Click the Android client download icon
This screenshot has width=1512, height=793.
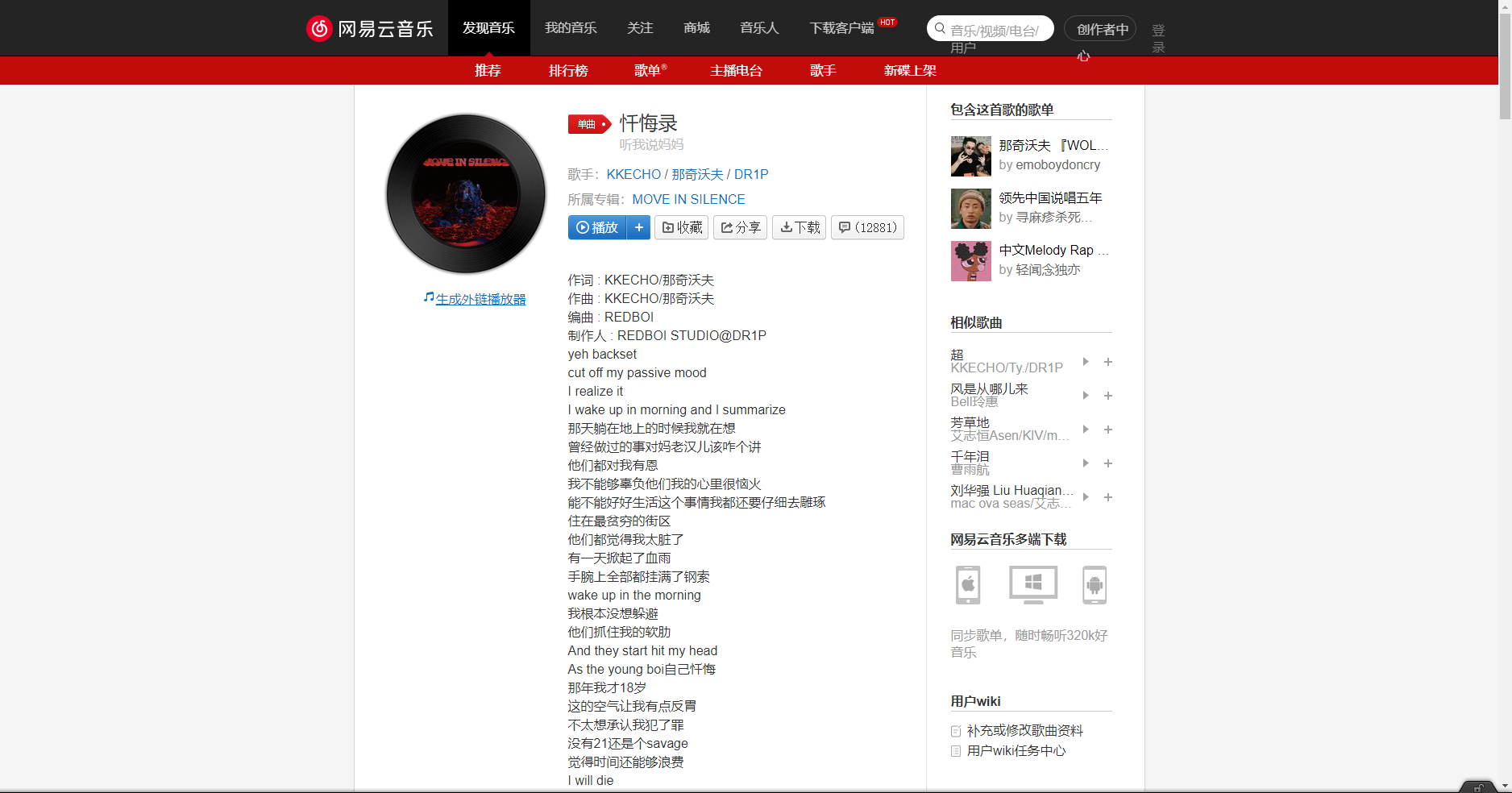(1095, 585)
